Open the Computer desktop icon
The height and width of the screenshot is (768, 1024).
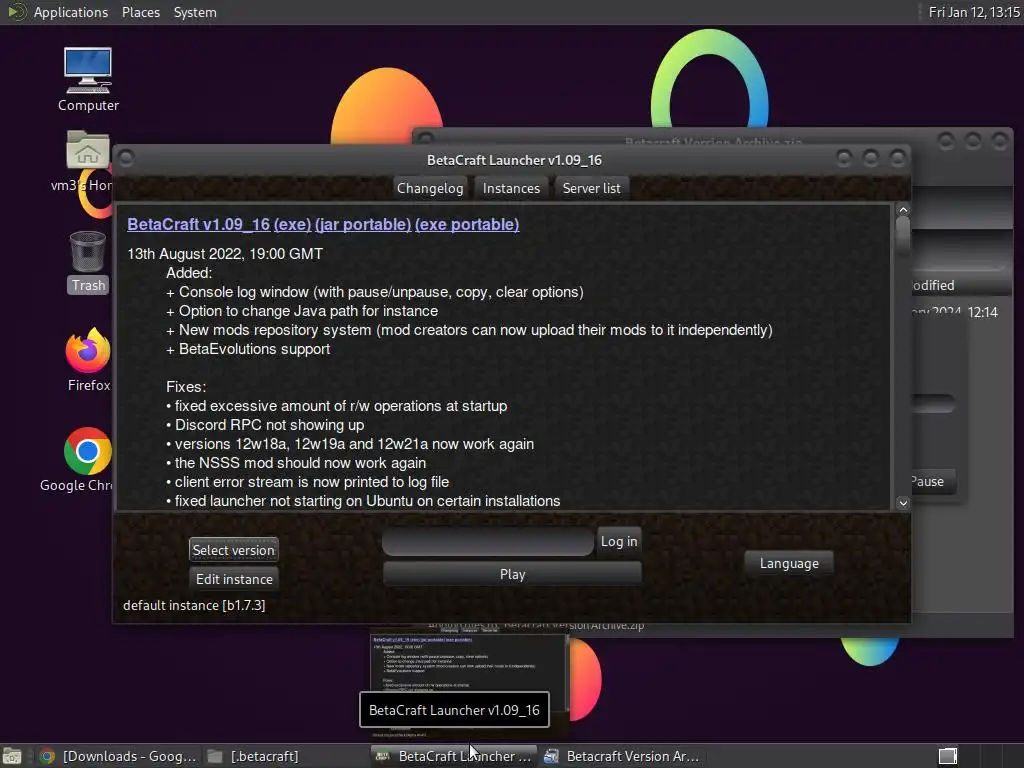[x=88, y=79]
